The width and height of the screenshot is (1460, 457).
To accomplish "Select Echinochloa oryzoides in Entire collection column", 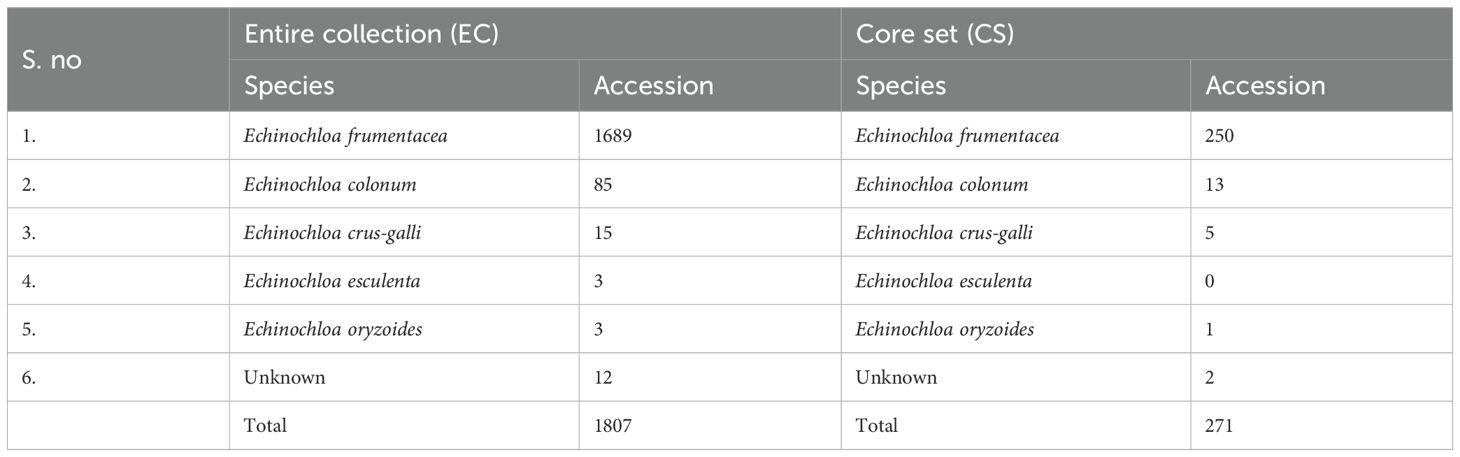I will coord(333,329).
